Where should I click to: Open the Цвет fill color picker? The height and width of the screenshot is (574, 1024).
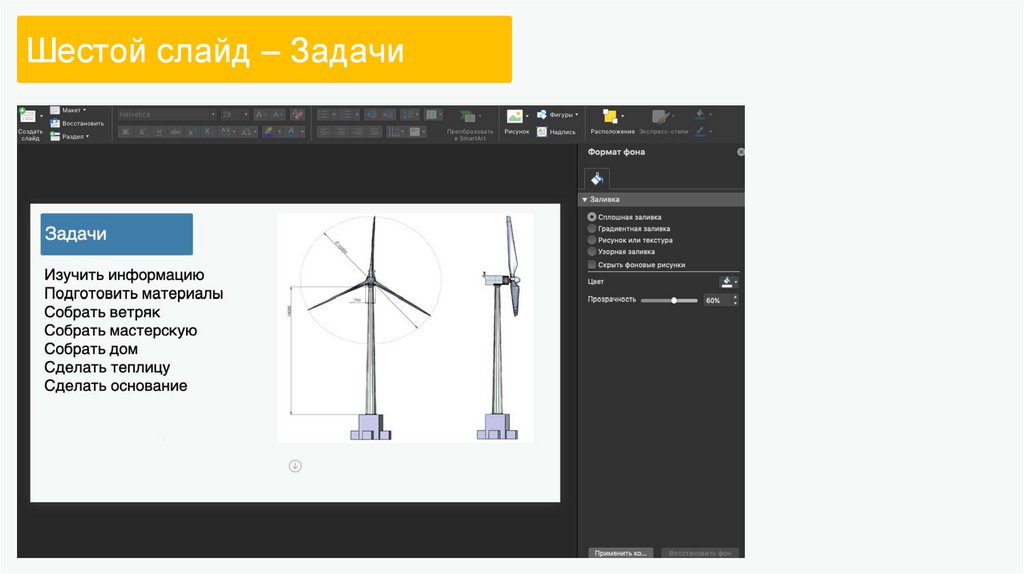pos(728,282)
